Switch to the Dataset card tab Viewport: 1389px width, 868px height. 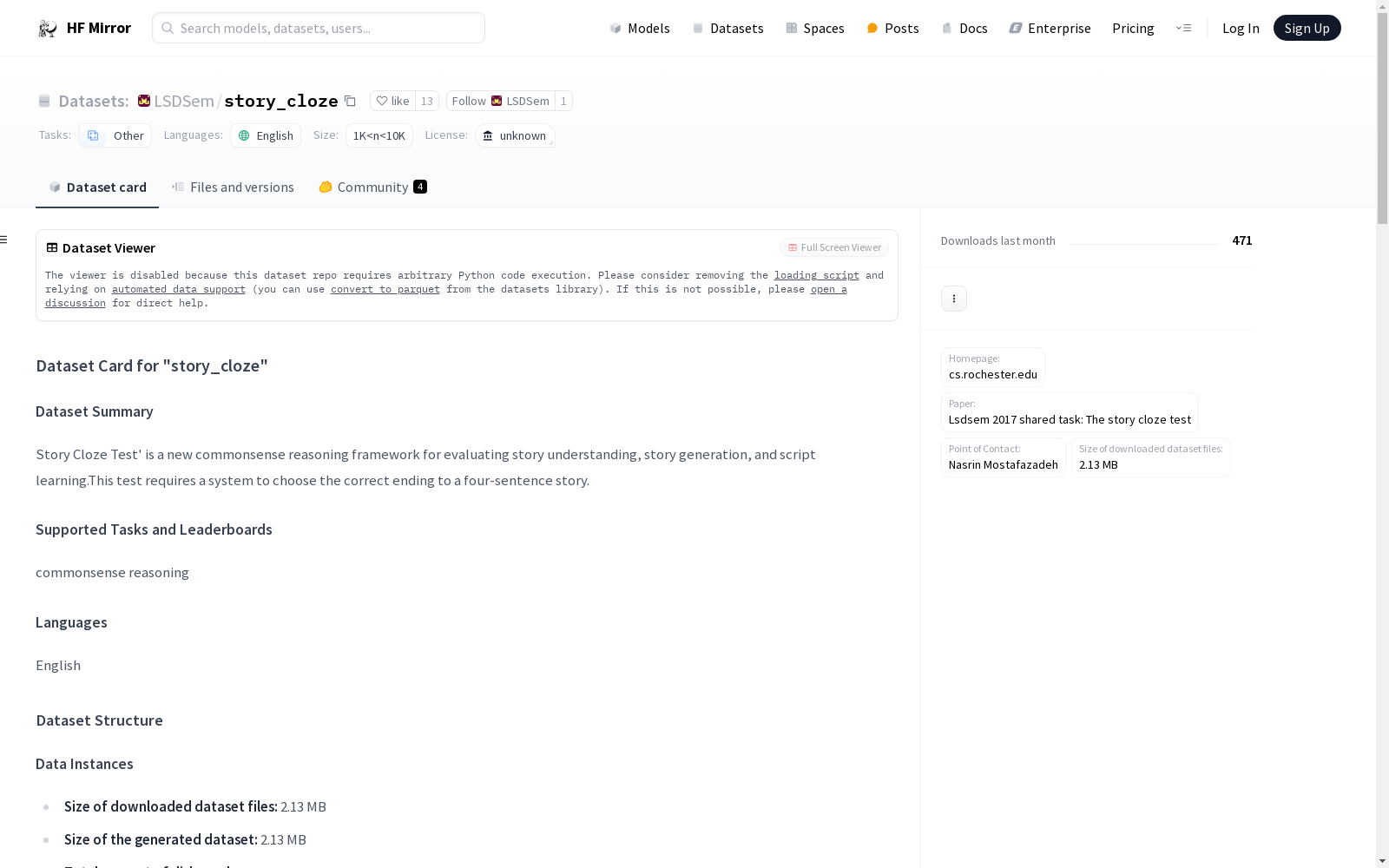[x=97, y=187]
